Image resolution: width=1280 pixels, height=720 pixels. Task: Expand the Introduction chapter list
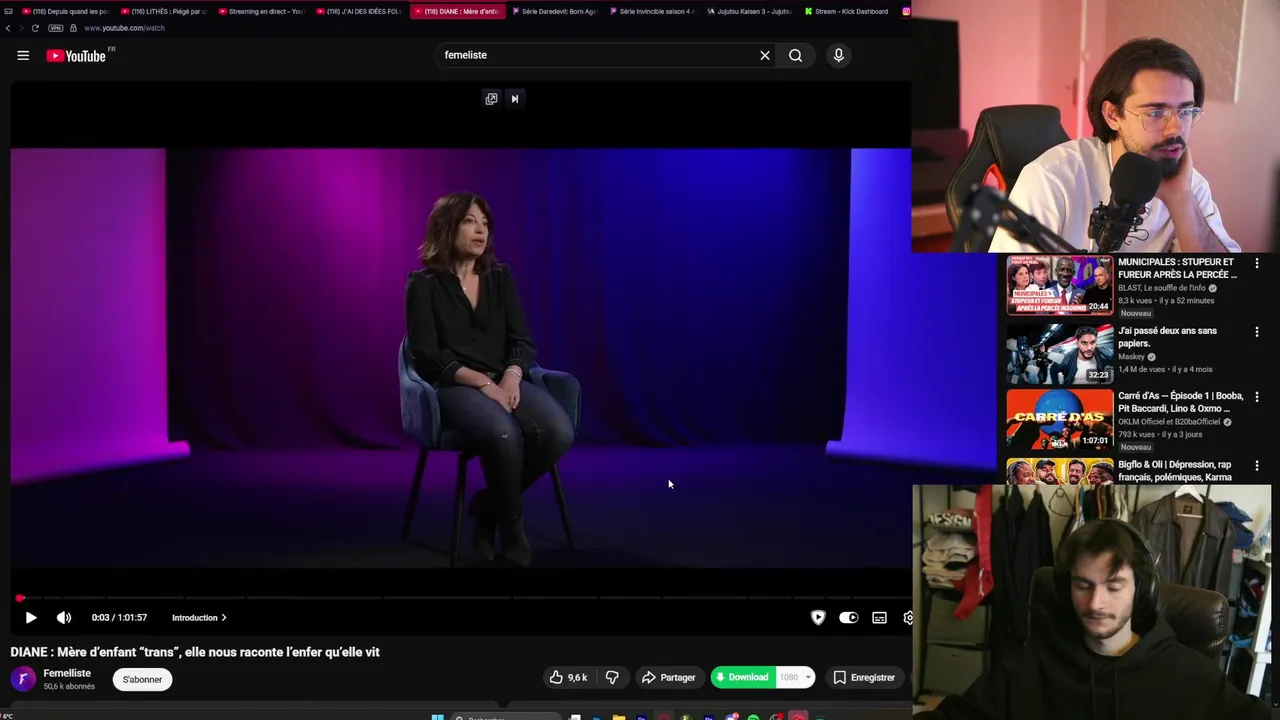click(x=199, y=618)
